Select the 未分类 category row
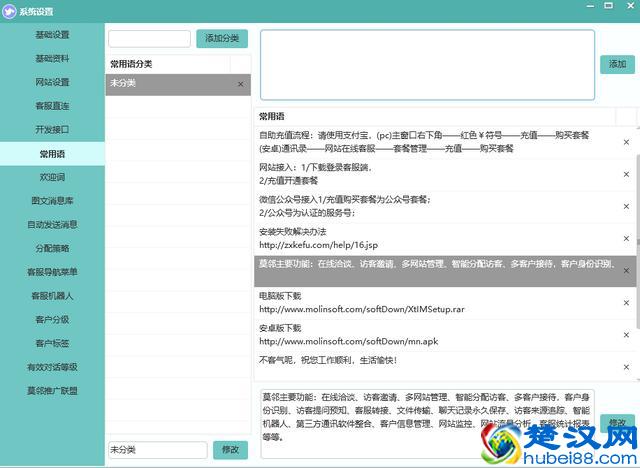The height and width of the screenshot is (468, 640). [170, 84]
